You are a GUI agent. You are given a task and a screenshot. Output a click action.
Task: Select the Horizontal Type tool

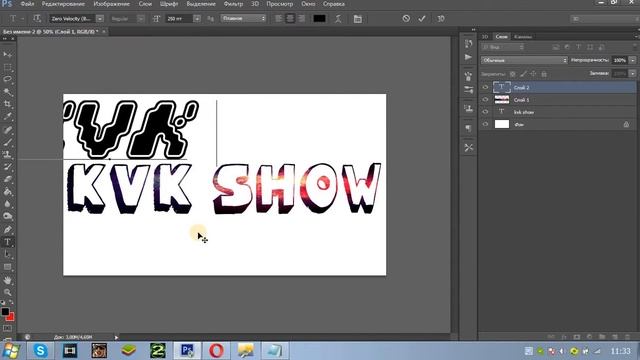[x=7, y=242]
